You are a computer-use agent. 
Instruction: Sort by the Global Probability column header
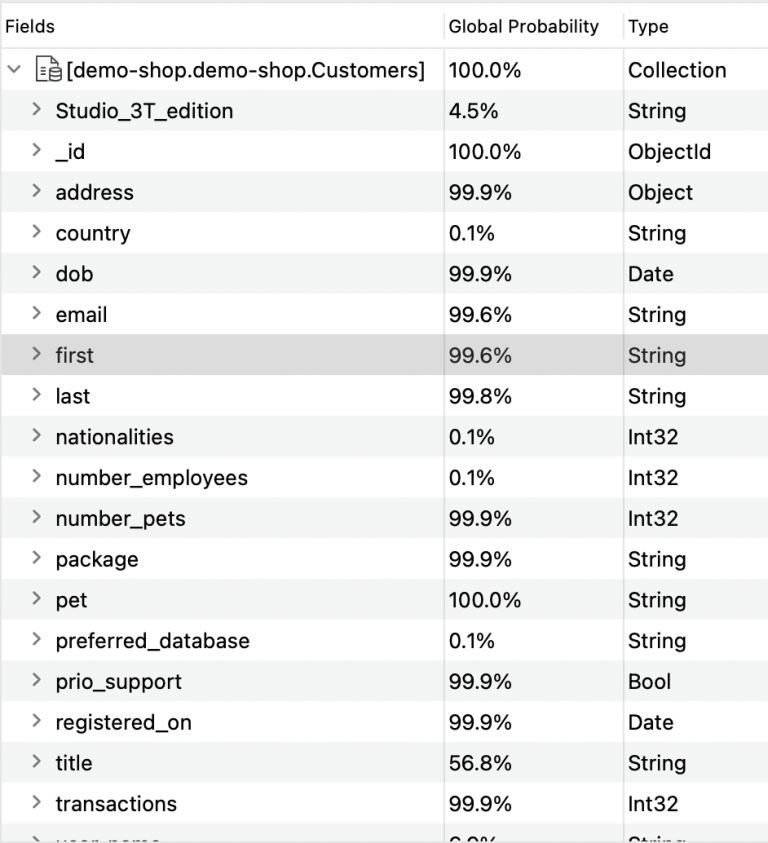tap(524, 26)
